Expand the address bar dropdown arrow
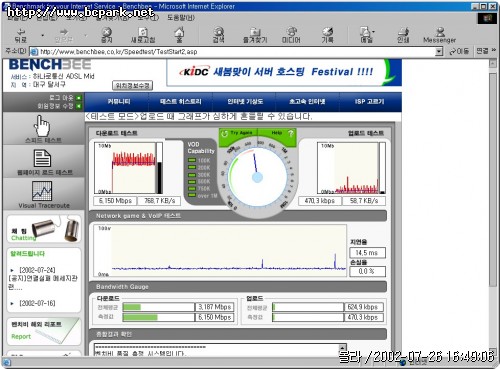Image resolution: width=500 pixels, height=369 pixels. 439,52
